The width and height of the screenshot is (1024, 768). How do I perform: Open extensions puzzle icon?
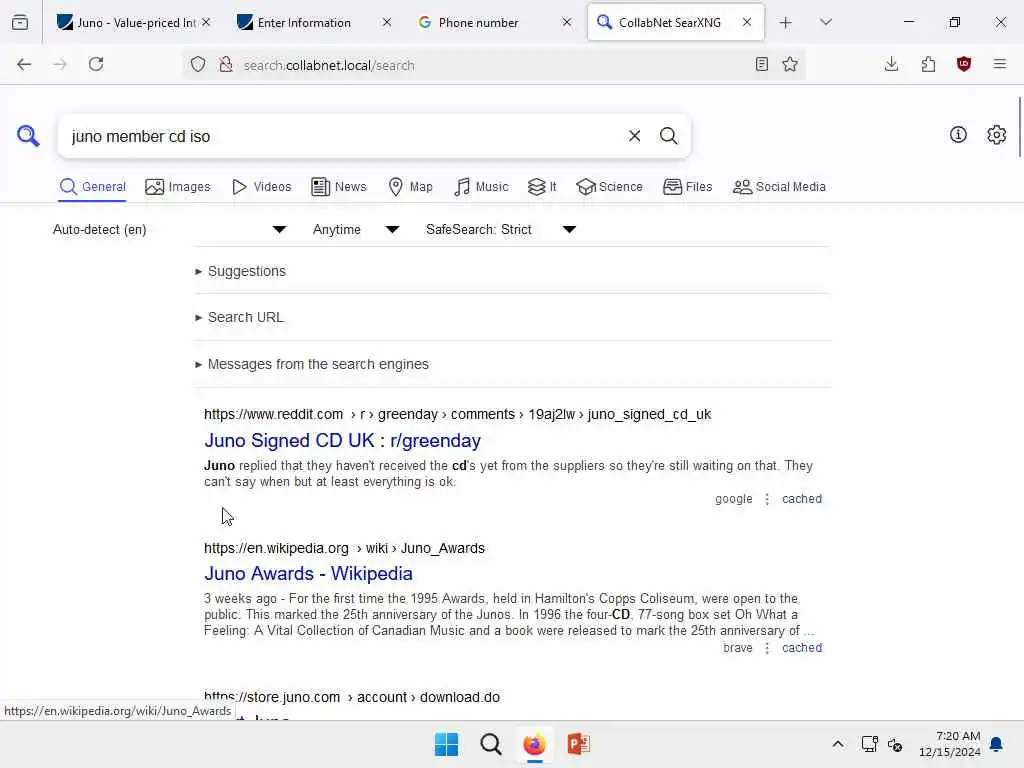point(928,64)
